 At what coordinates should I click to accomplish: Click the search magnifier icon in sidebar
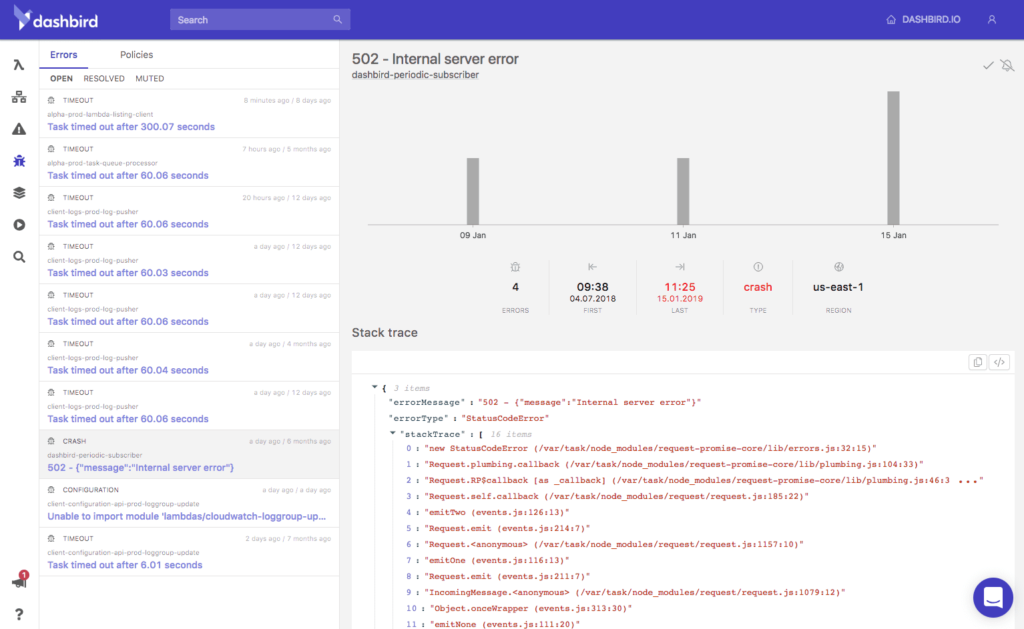click(x=17, y=257)
